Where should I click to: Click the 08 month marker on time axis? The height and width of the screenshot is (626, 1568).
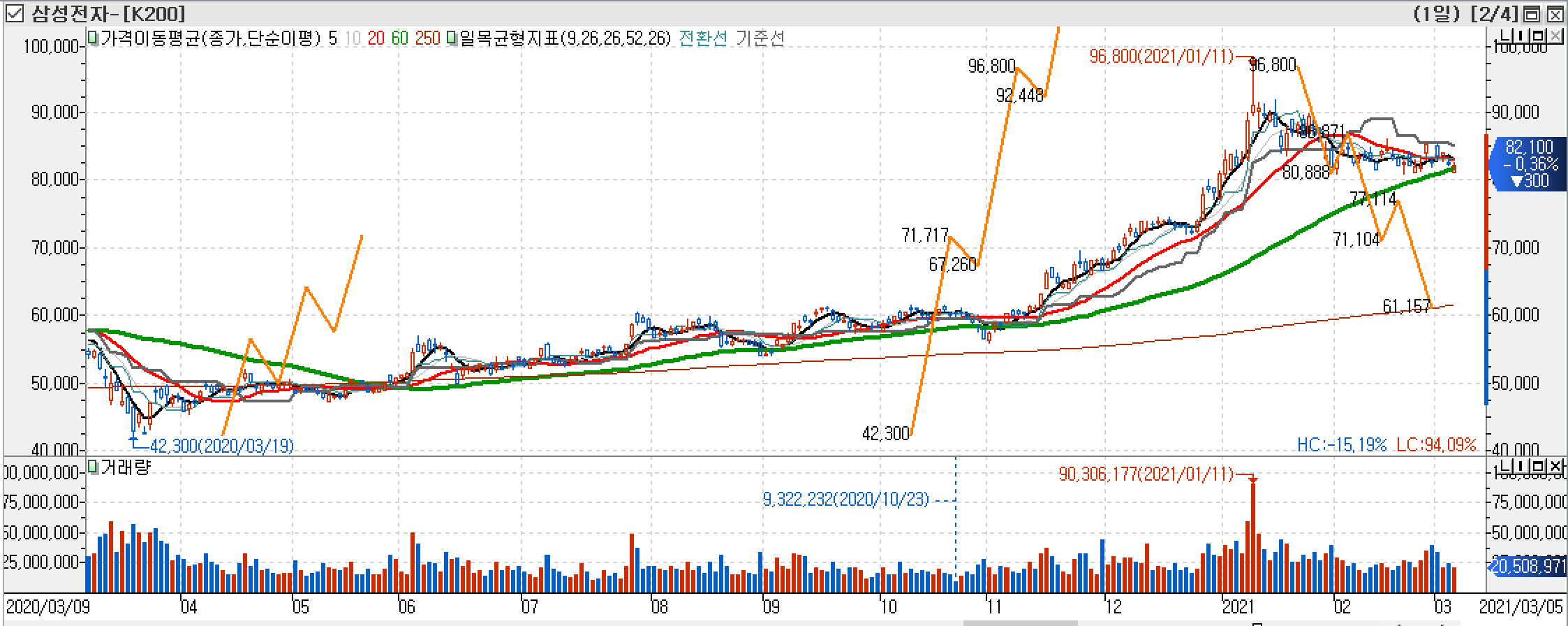point(660,605)
